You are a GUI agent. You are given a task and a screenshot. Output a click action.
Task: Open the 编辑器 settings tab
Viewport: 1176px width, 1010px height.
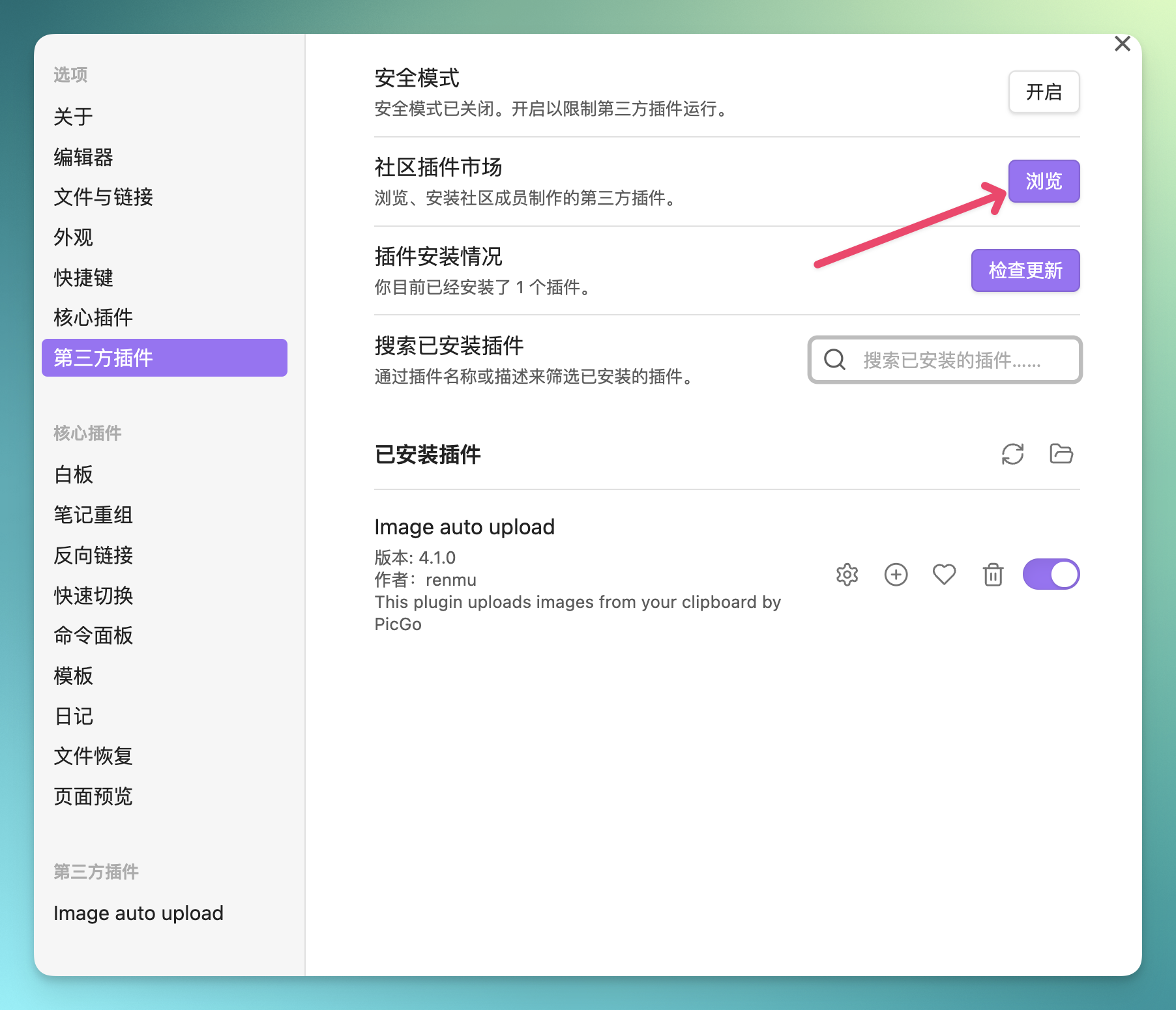(164, 157)
